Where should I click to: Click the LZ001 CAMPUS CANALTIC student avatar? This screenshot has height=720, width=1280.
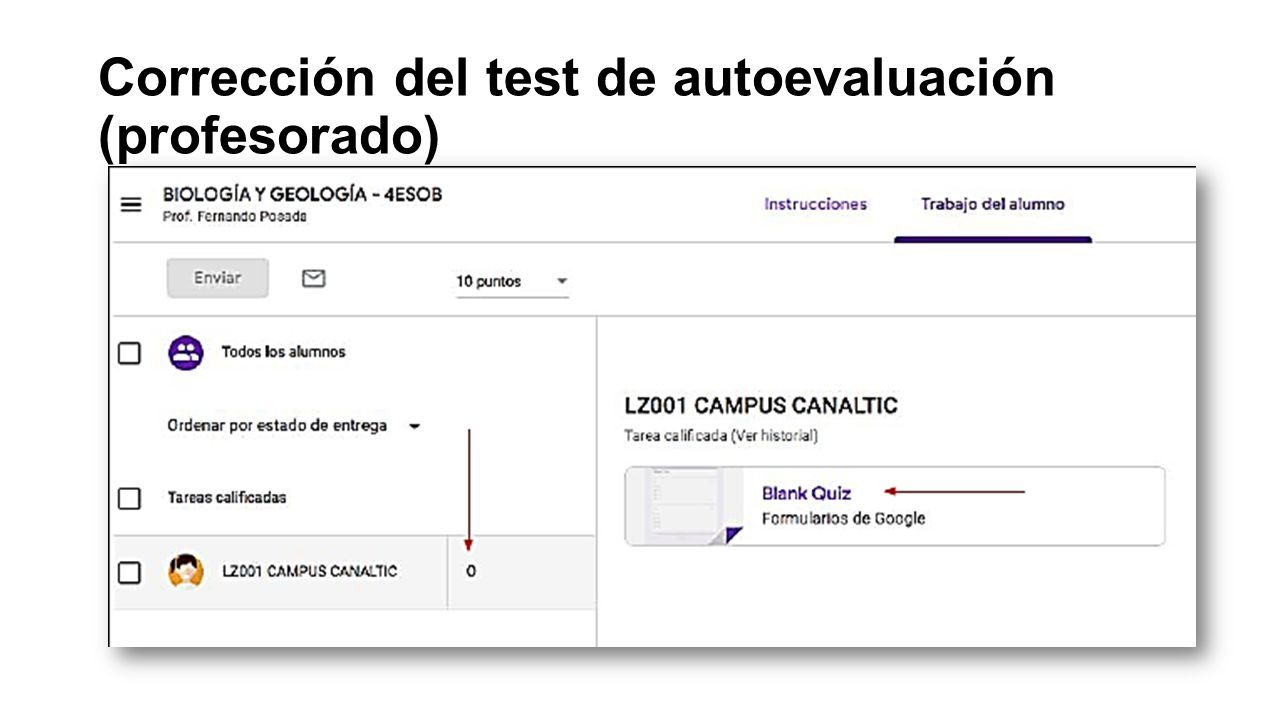(x=186, y=572)
